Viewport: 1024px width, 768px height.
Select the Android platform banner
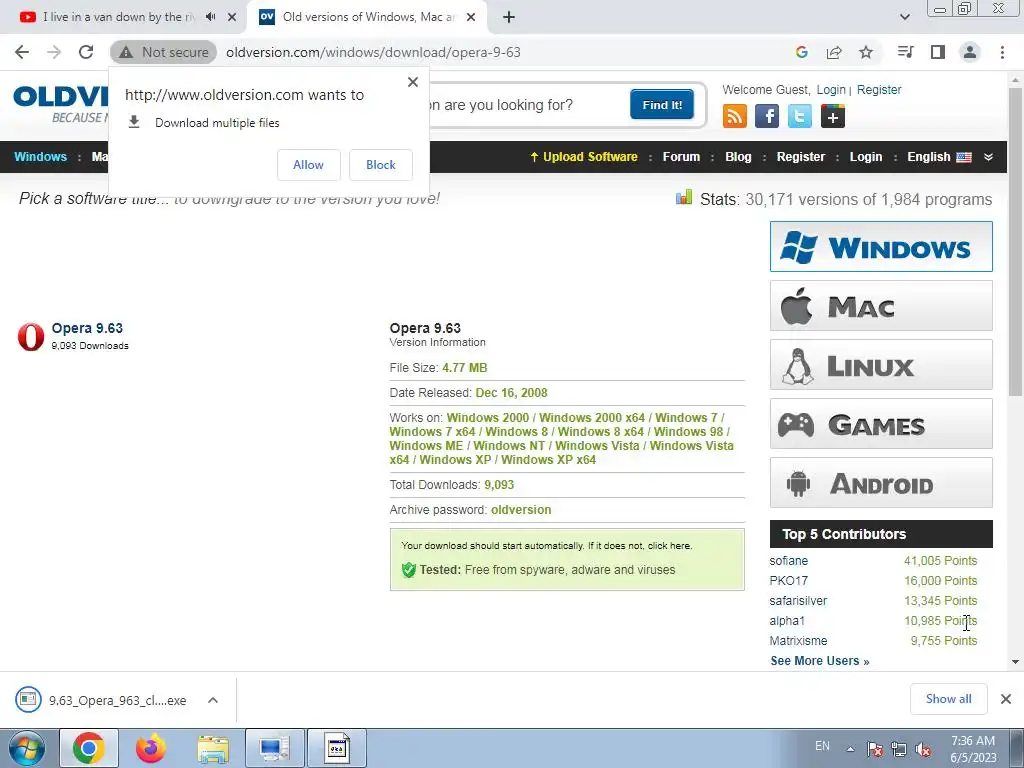881,483
